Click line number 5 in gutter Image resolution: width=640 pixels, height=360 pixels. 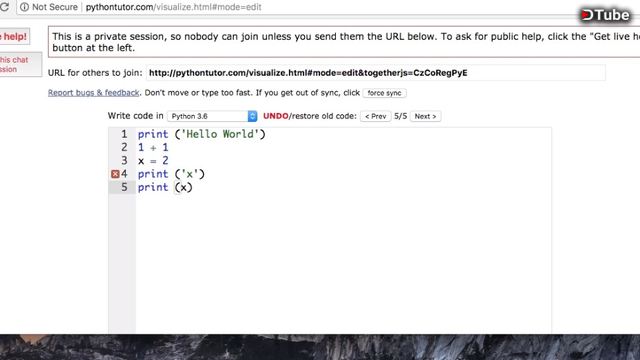tap(124, 187)
